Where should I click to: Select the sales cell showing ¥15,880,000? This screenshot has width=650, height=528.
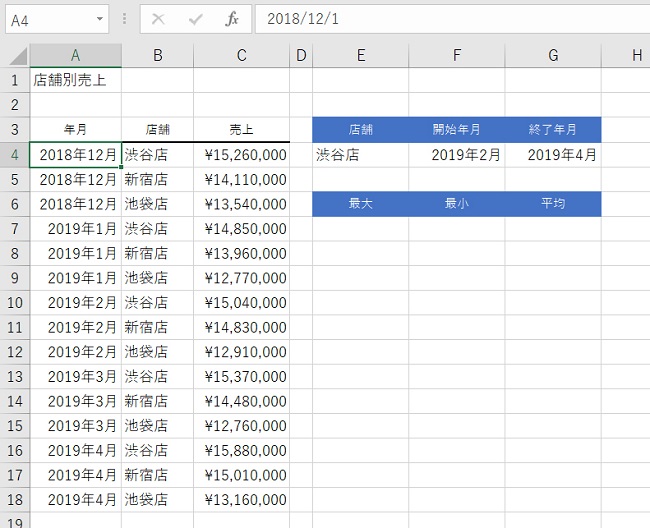(241, 450)
